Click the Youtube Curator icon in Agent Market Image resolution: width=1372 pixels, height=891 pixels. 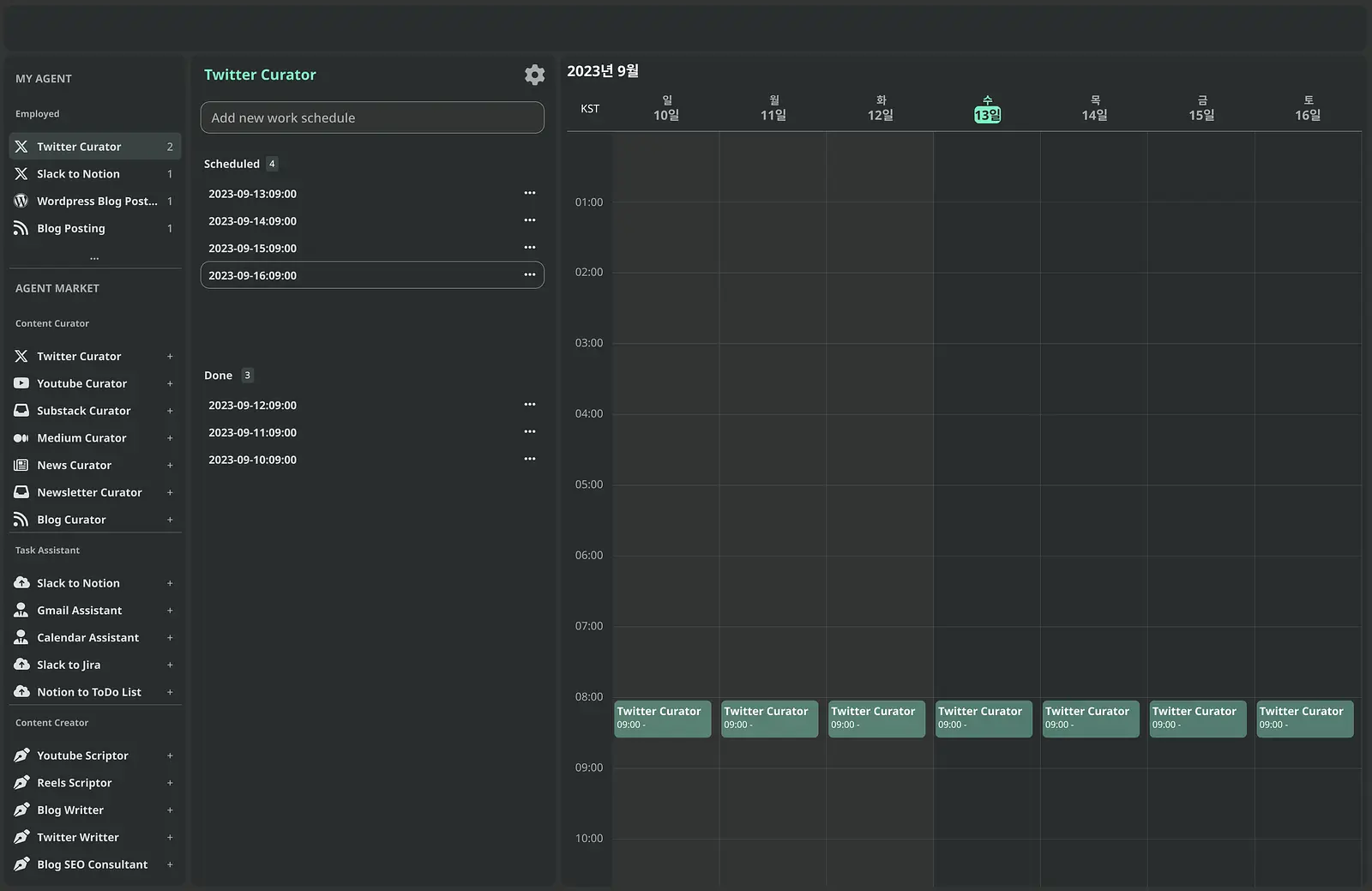tap(21, 383)
